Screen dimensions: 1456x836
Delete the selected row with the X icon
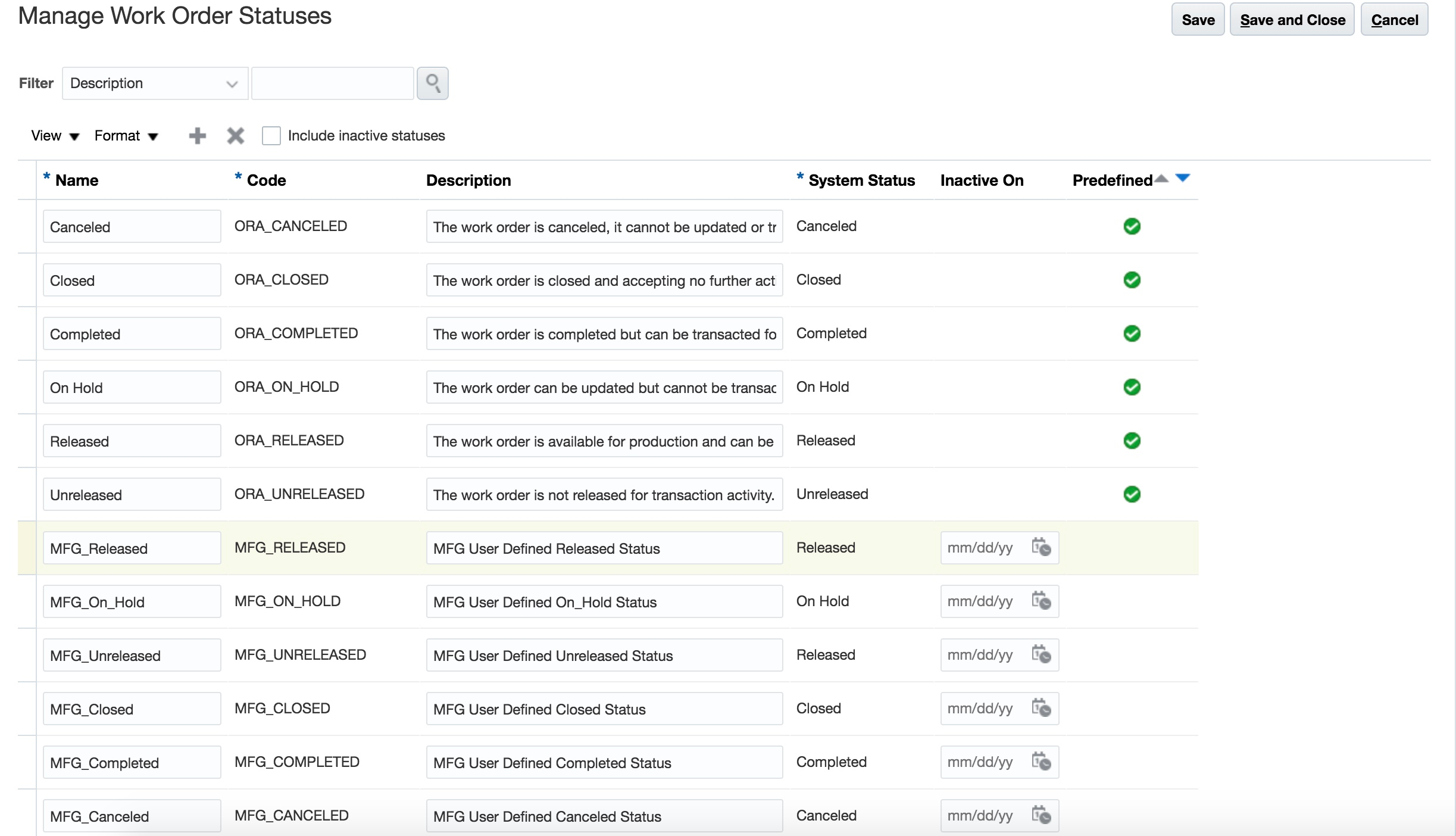pyautogui.click(x=235, y=136)
